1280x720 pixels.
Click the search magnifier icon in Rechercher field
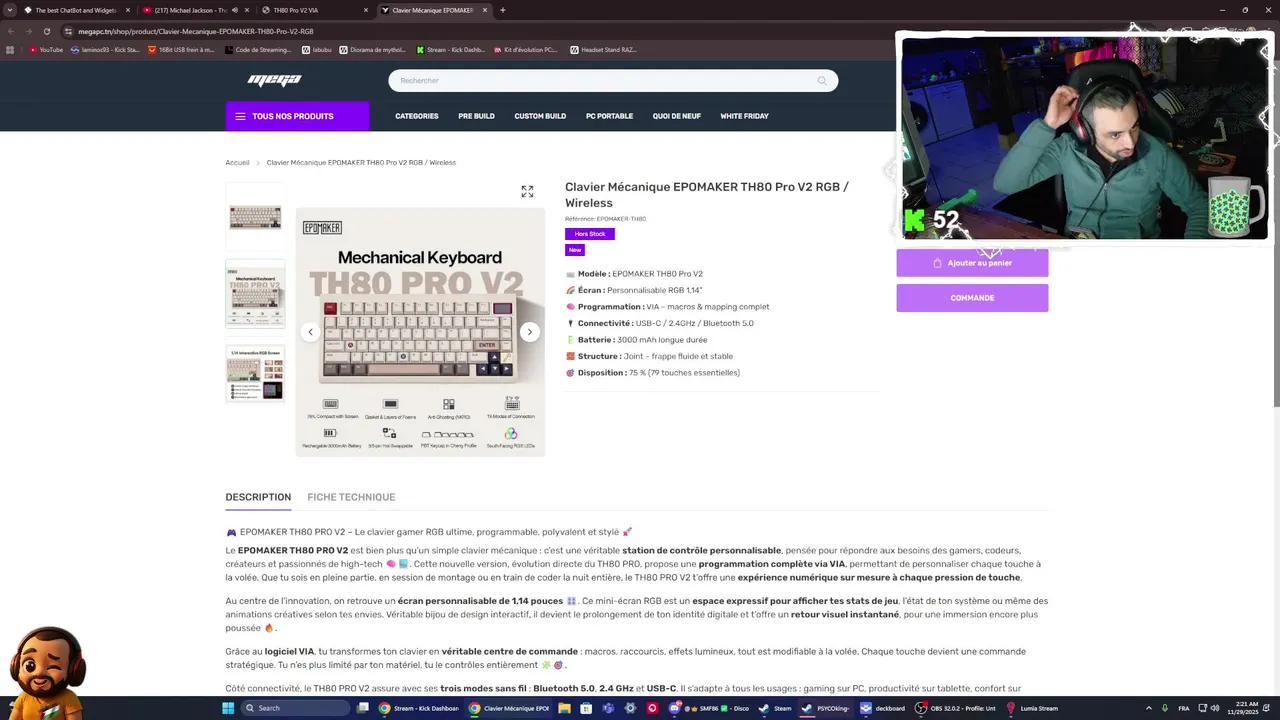click(822, 81)
